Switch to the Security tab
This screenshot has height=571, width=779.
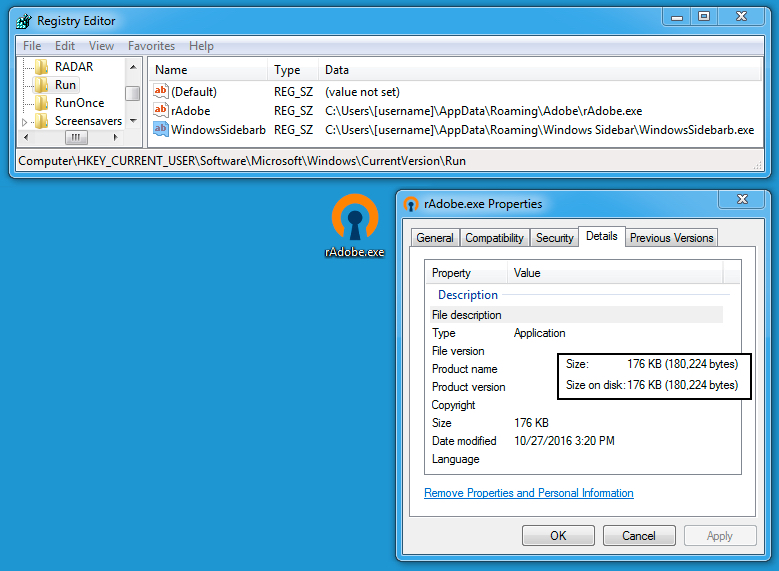click(x=554, y=238)
